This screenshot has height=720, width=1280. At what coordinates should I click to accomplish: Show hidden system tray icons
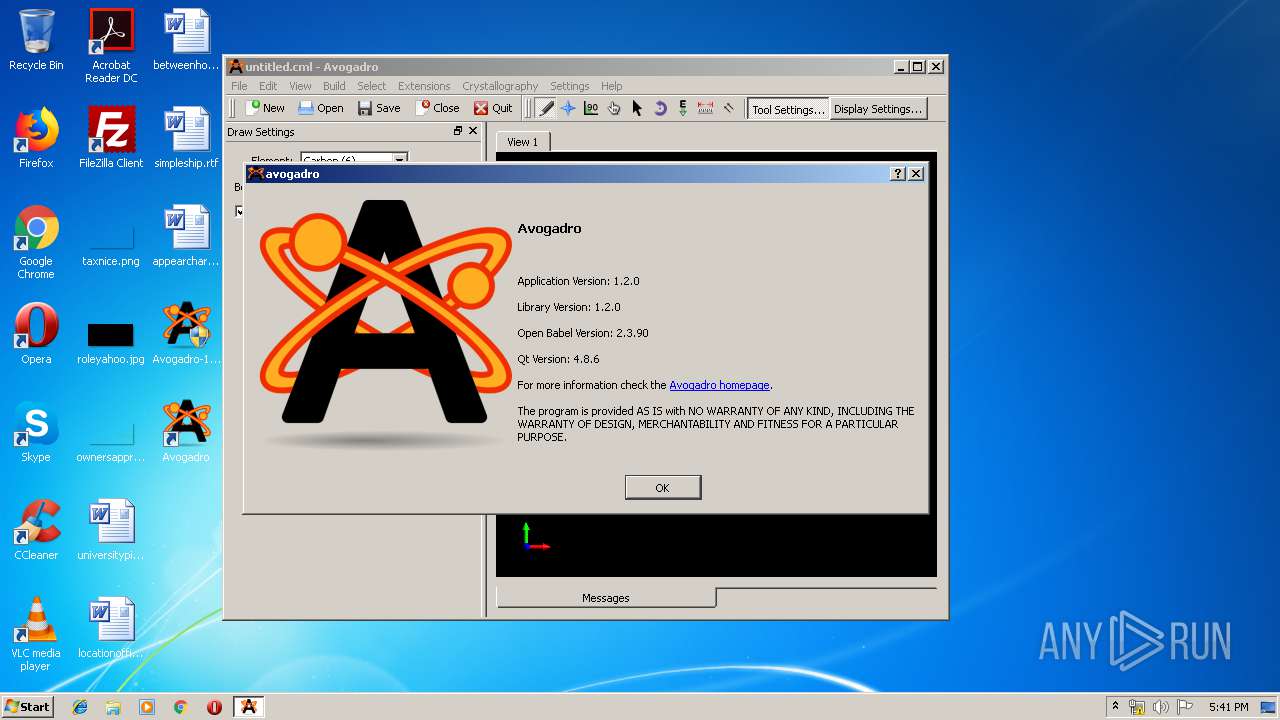[x=1115, y=707]
